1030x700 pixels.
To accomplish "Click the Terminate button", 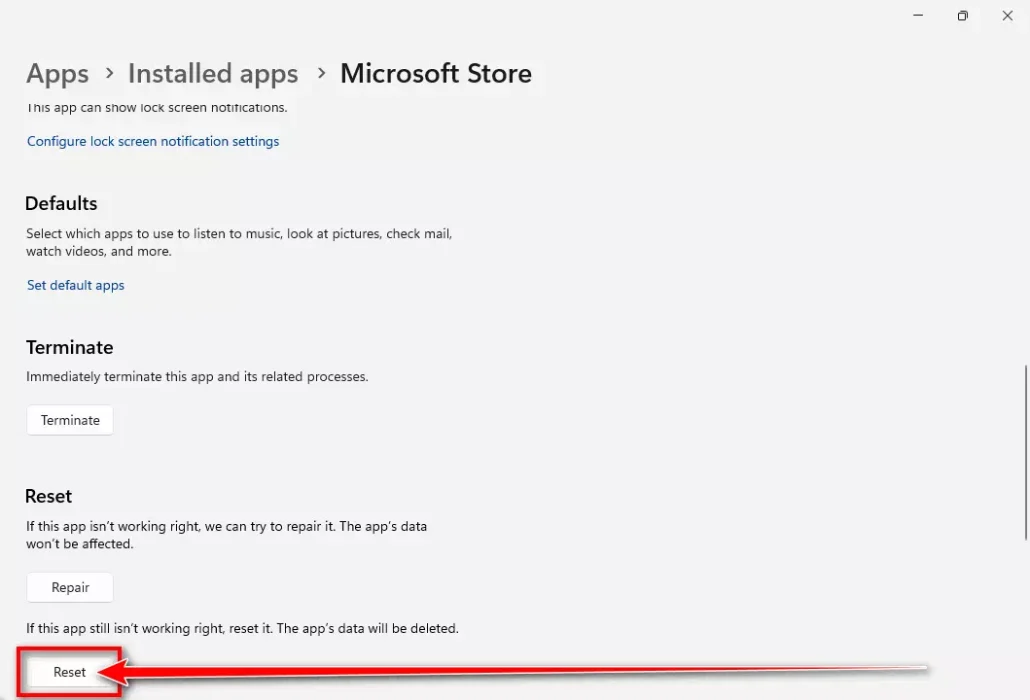I will pyautogui.click(x=70, y=420).
